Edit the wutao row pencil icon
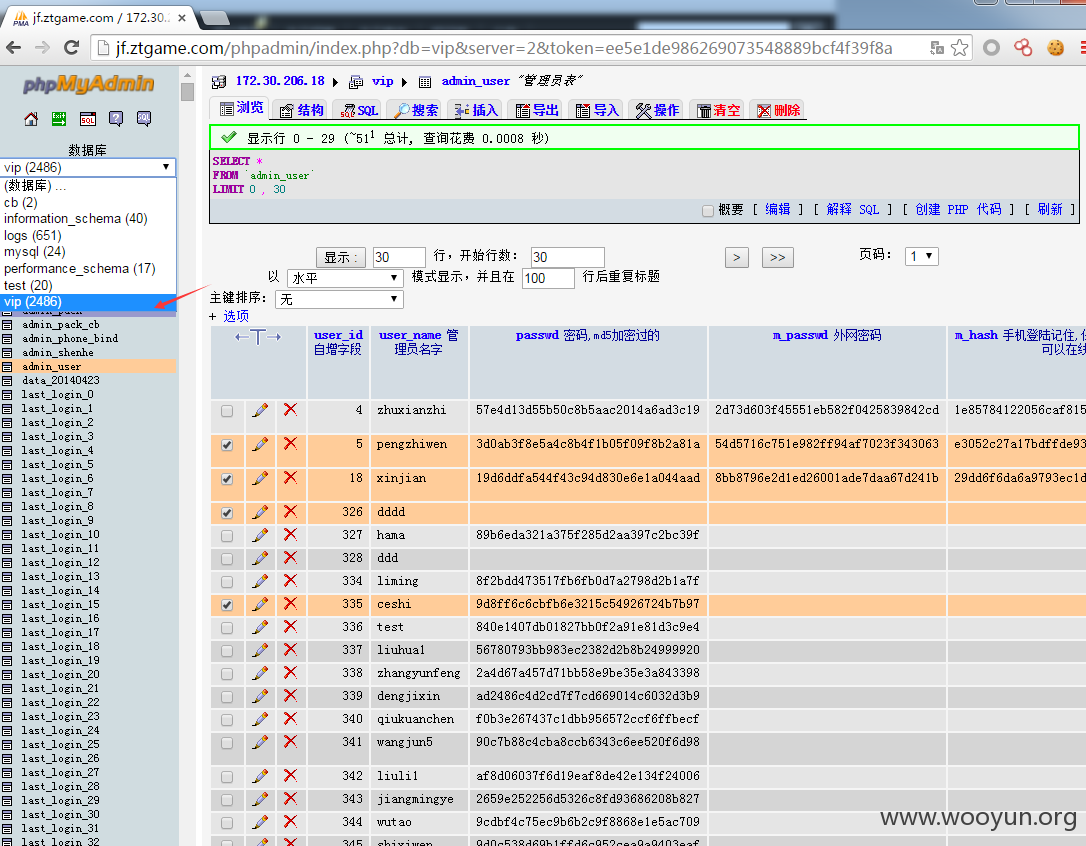The height and width of the screenshot is (846, 1086). (x=260, y=822)
